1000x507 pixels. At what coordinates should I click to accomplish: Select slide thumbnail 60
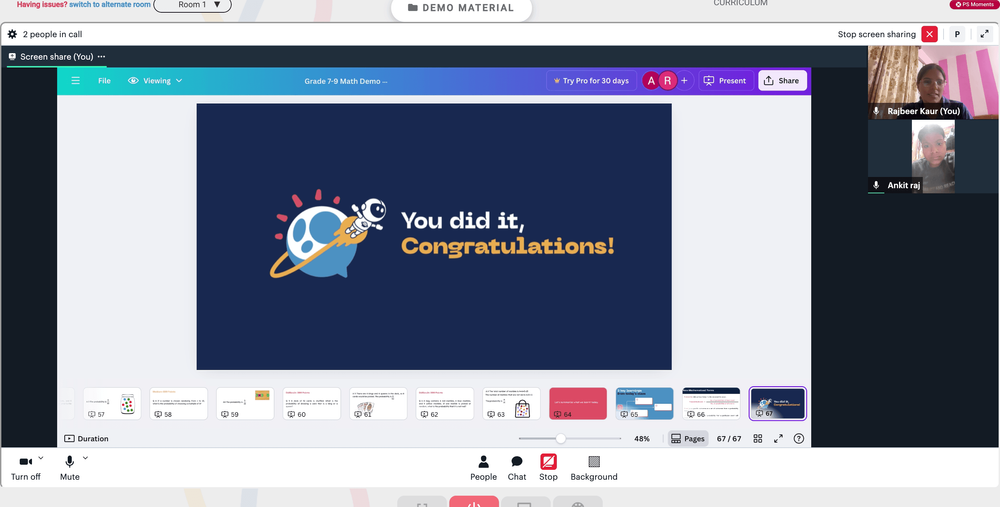(312, 404)
